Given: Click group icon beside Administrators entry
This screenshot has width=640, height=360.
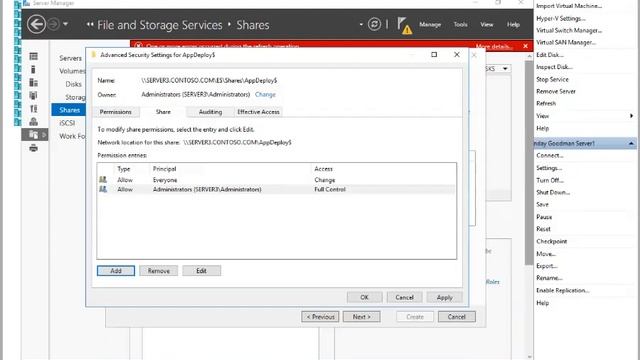Looking at the screenshot, I should [103, 189].
